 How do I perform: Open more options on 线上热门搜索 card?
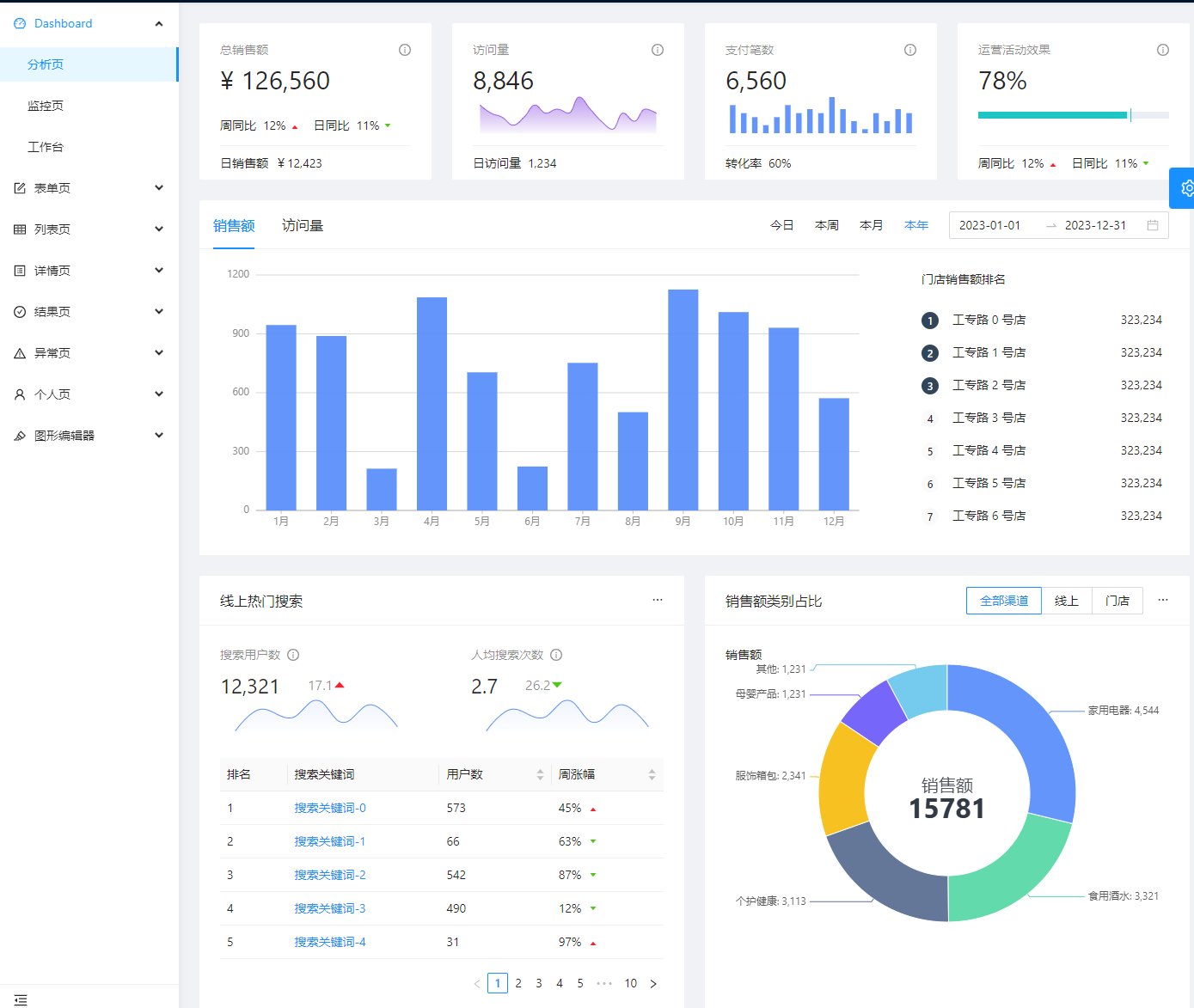[658, 600]
